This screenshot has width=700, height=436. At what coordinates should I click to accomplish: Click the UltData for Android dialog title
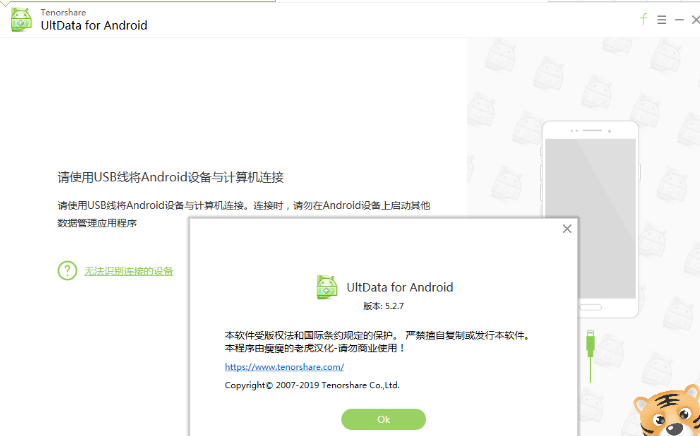(x=400, y=287)
